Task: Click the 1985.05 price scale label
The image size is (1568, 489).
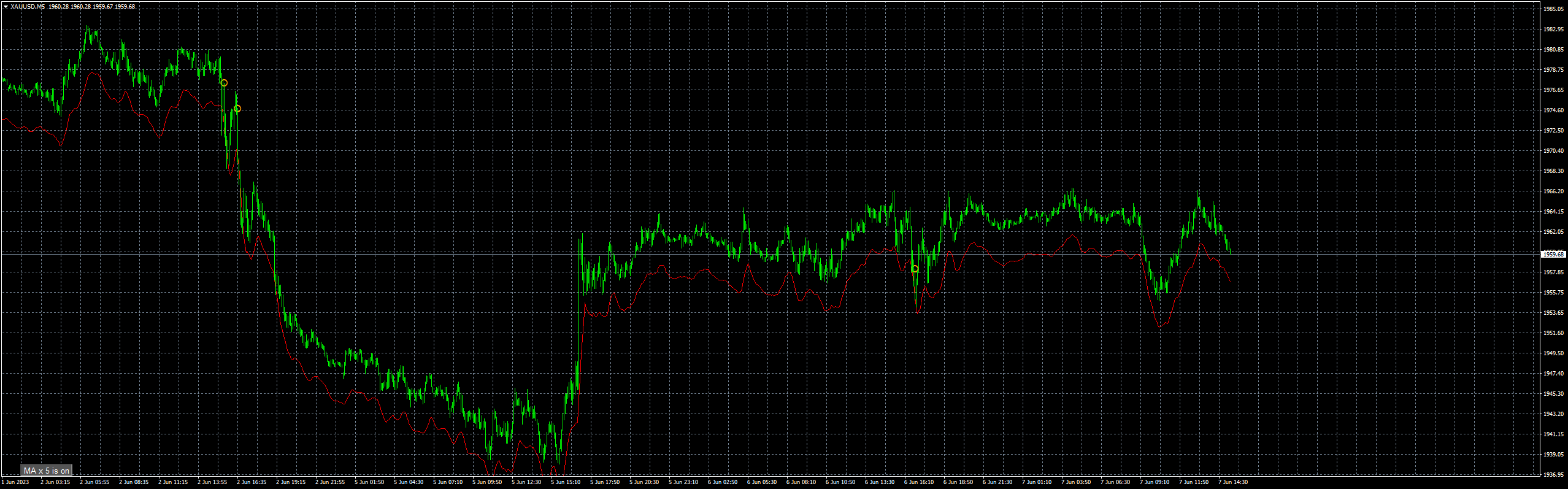Action: pos(1553,9)
